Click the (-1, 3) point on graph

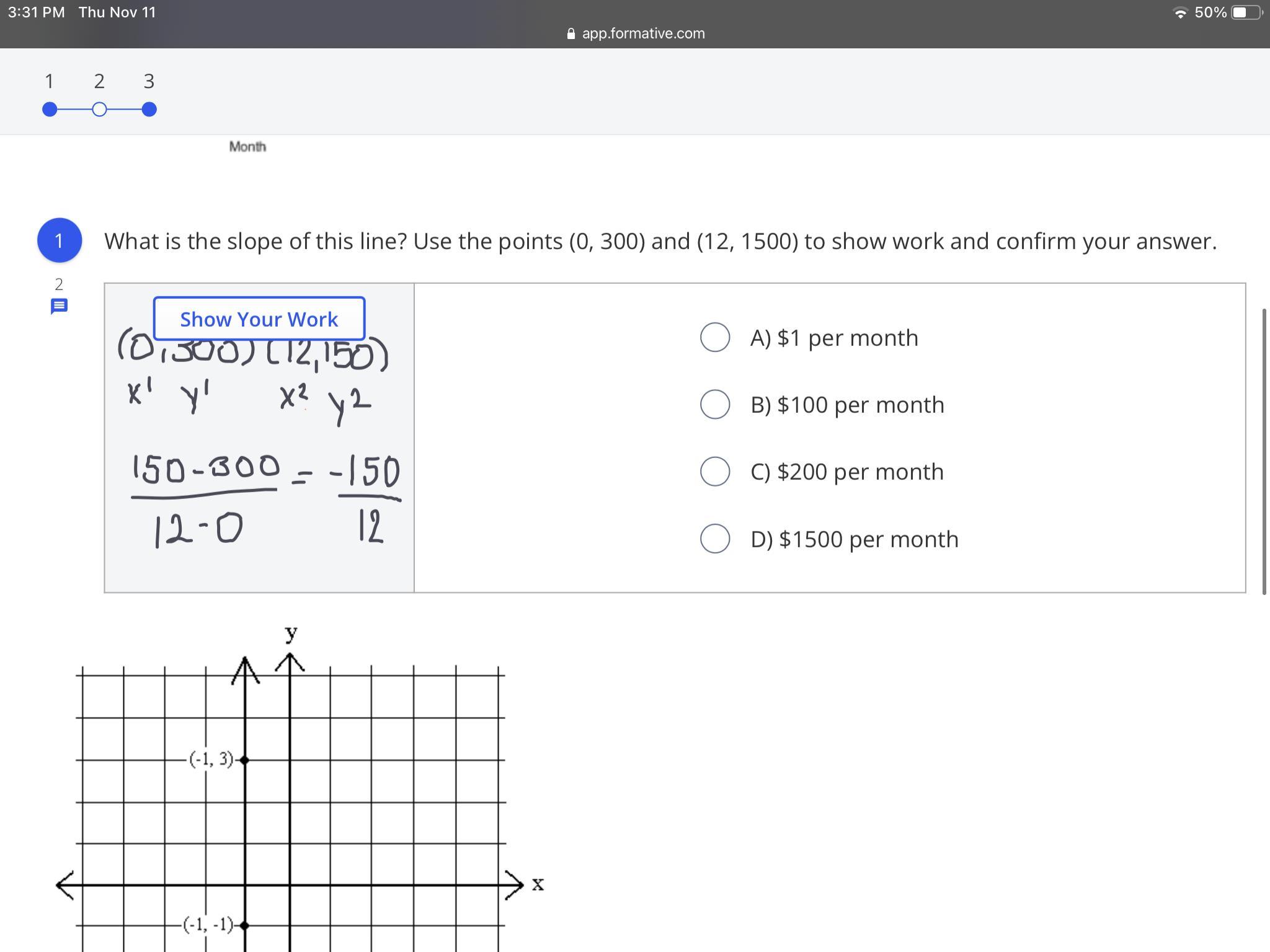point(245,760)
